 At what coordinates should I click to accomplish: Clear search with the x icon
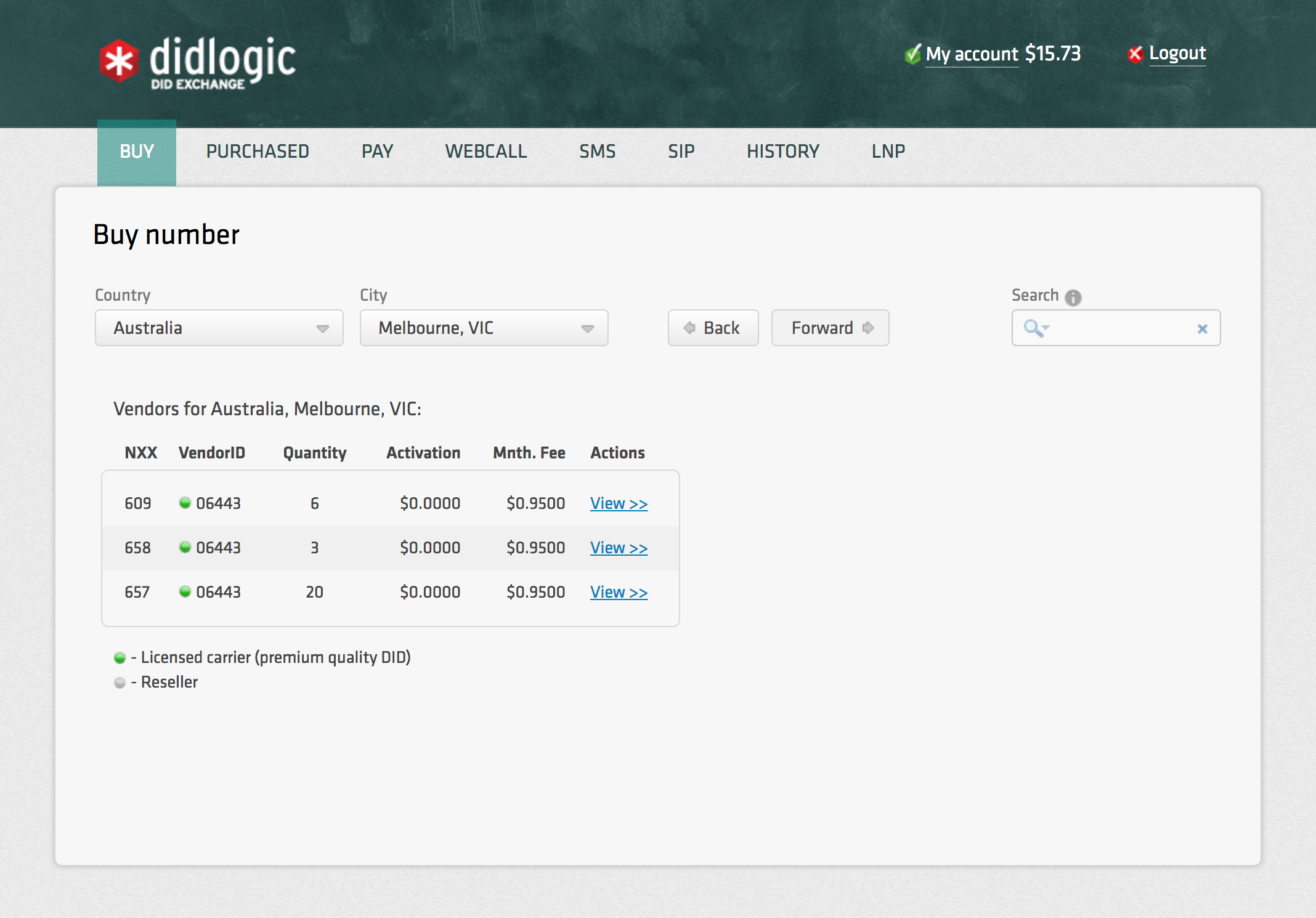1202,329
